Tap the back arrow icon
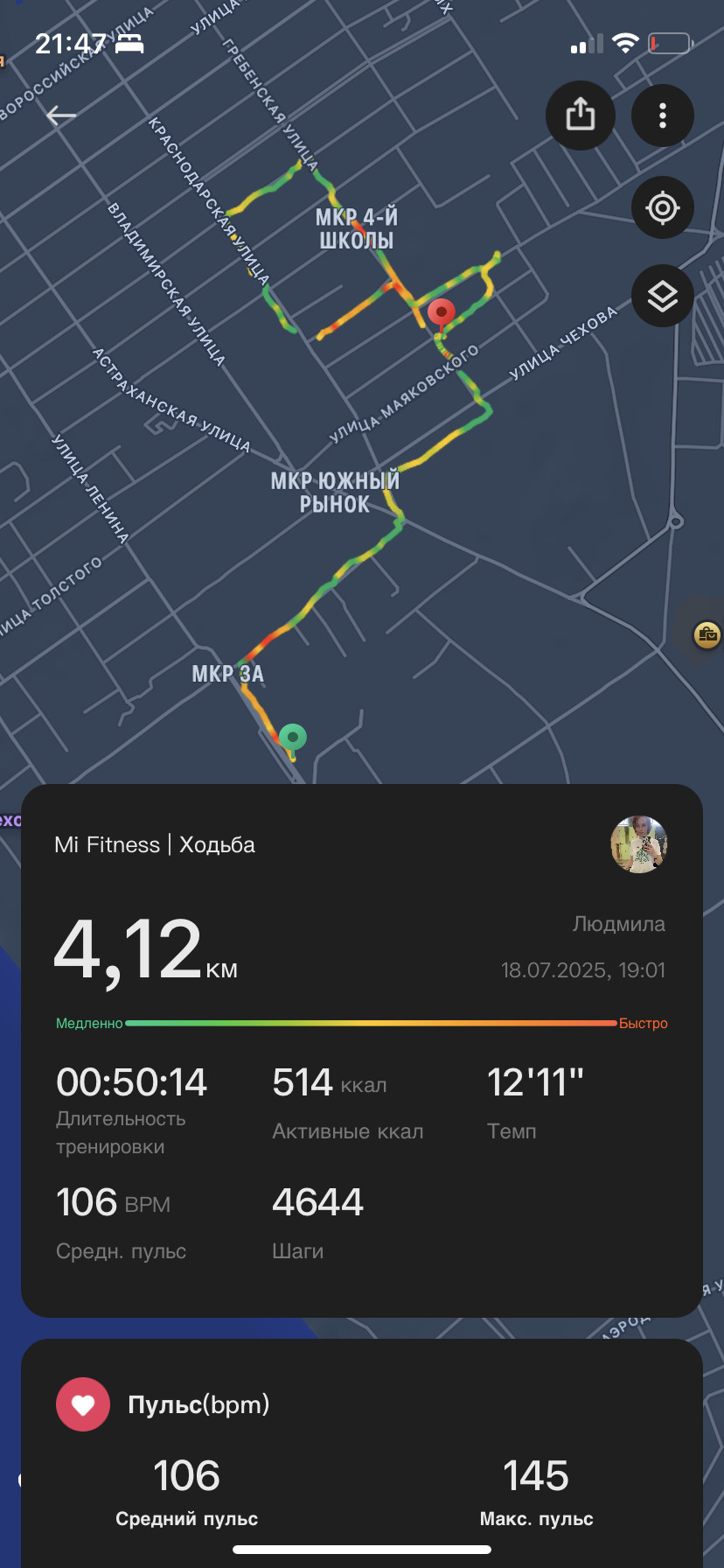Screen dimensions: 724x1568 click(x=61, y=115)
